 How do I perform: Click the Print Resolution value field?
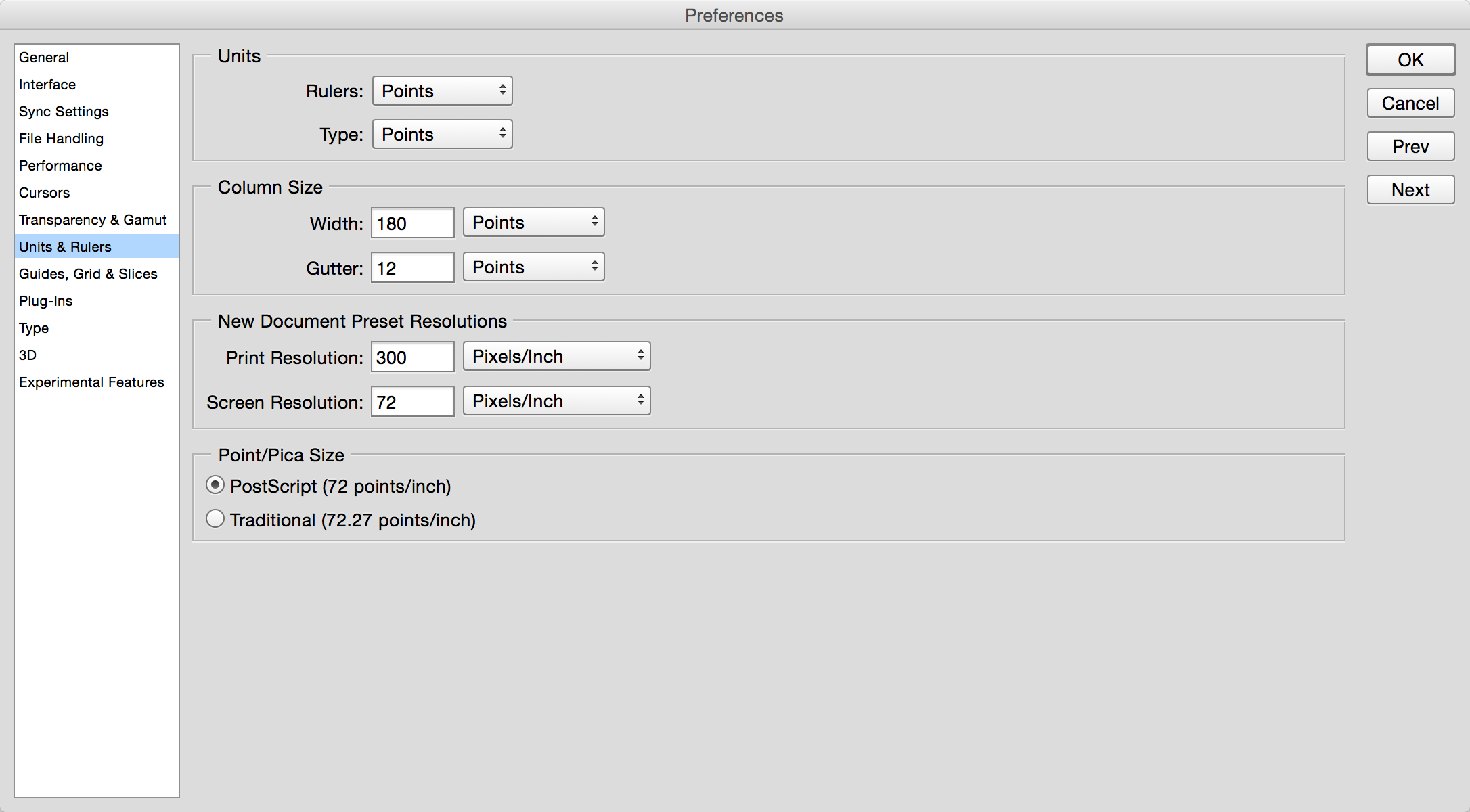pos(413,357)
